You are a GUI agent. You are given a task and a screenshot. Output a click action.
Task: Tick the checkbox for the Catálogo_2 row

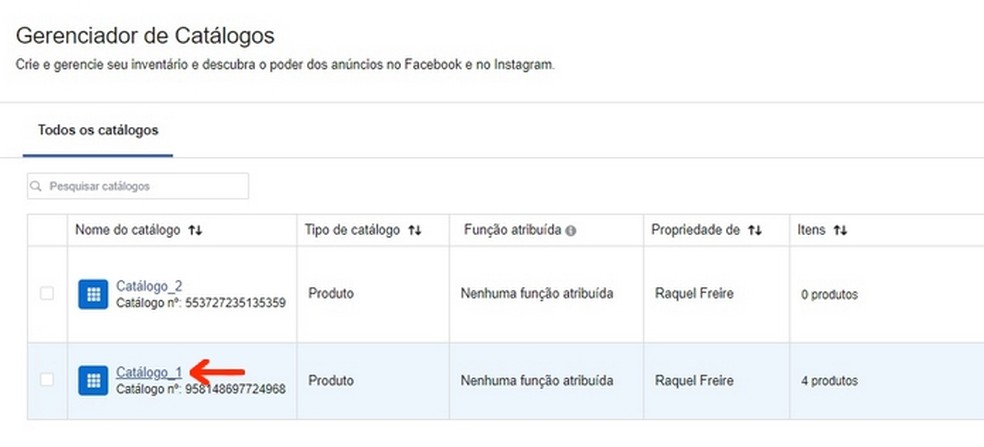(47, 294)
